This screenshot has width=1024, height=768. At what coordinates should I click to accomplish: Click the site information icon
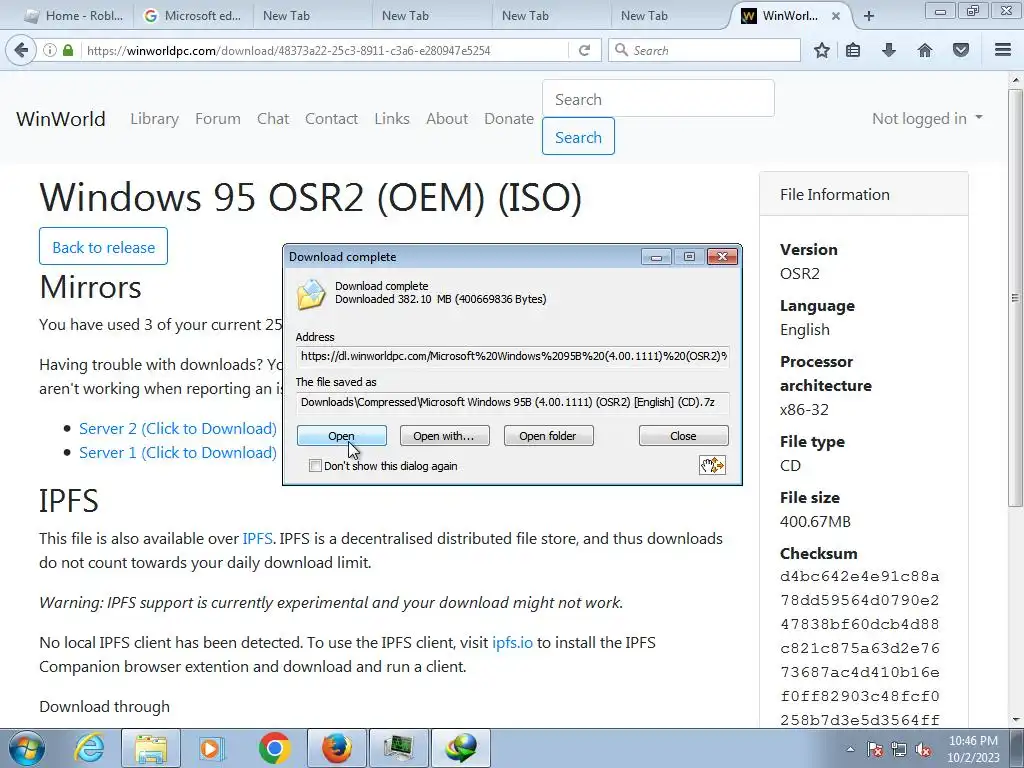tap(50, 50)
